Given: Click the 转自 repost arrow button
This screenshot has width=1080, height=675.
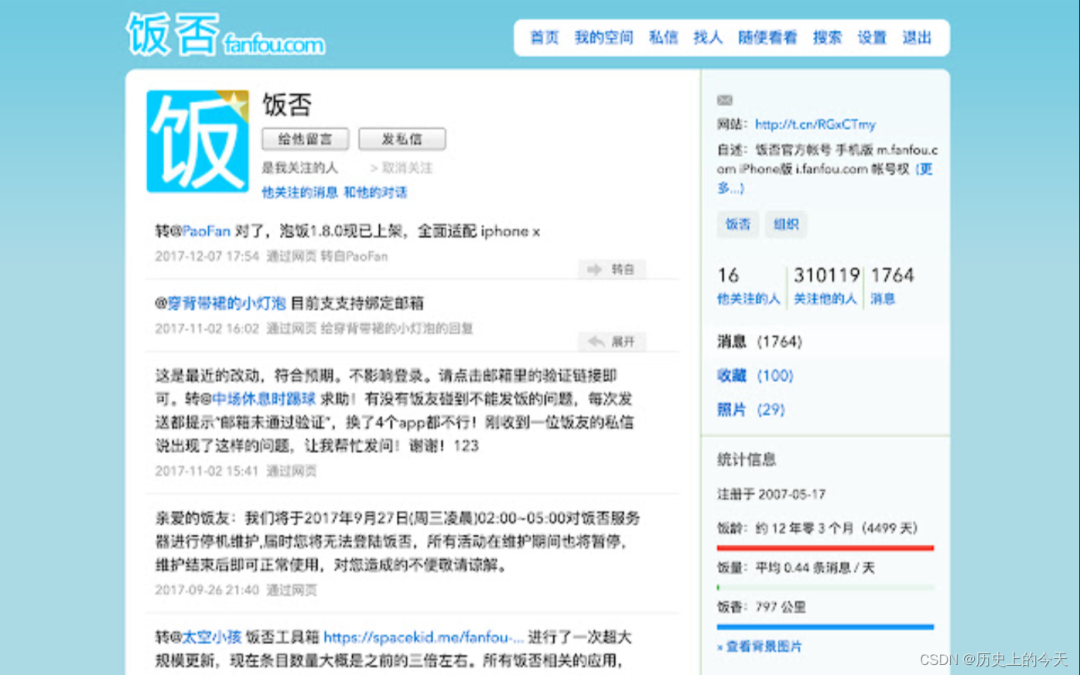Looking at the screenshot, I should coord(612,269).
